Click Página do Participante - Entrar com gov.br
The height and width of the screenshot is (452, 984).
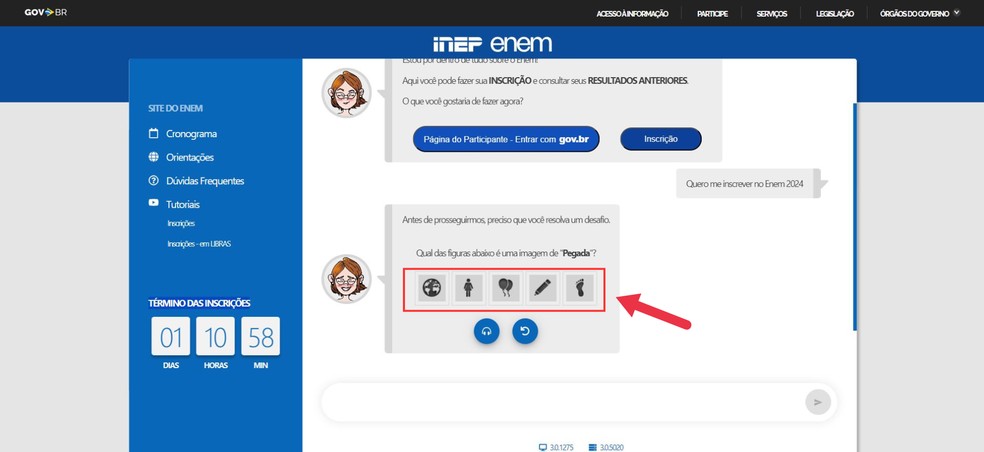click(506, 139)
